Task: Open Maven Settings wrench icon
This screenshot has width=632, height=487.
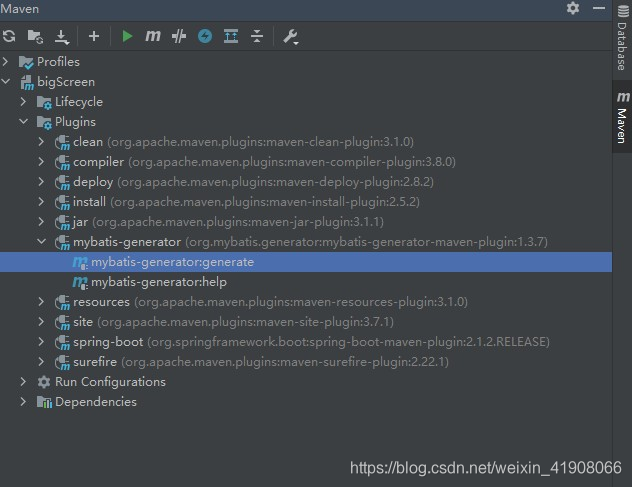Action: [x=290, y=37]
